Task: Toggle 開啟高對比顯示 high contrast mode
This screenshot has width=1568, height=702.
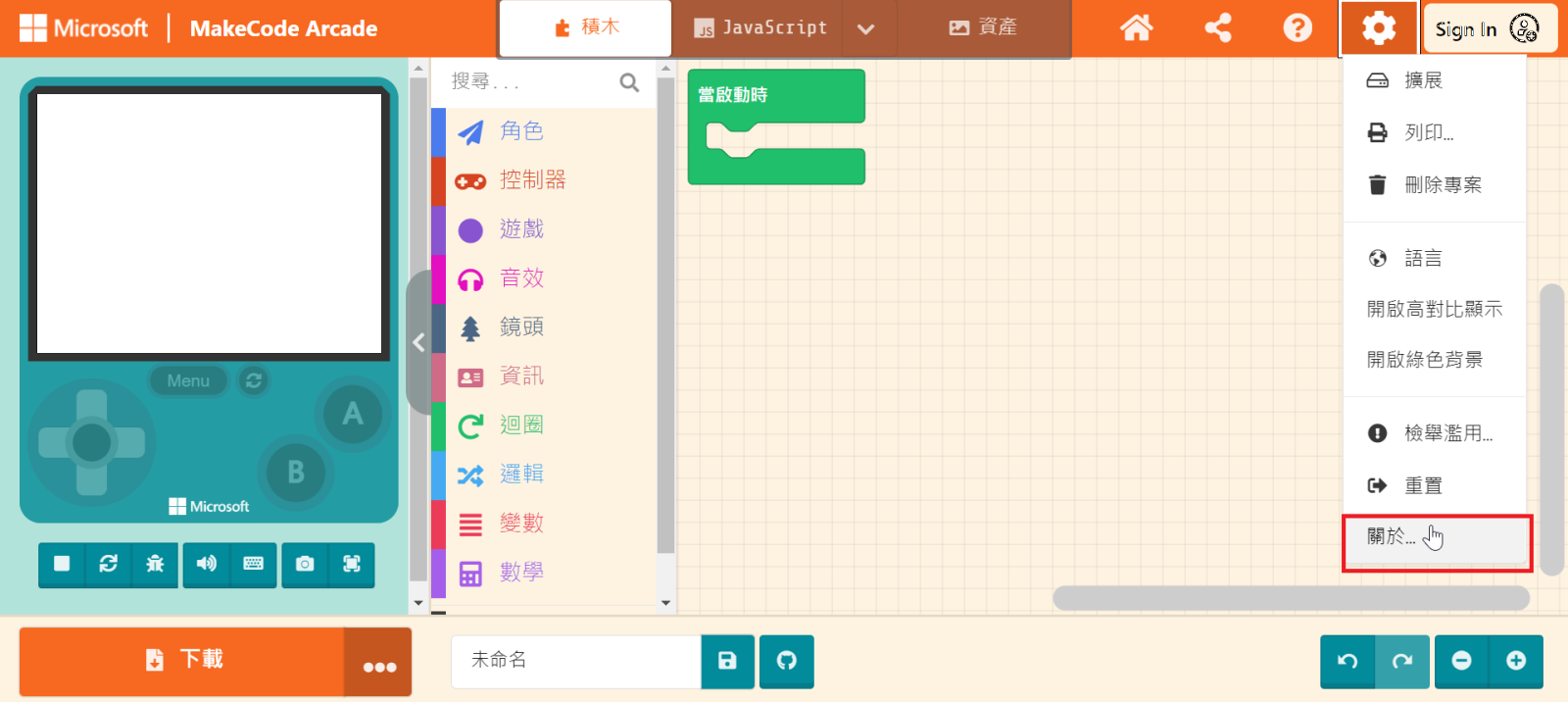Action: point(1435,309)
